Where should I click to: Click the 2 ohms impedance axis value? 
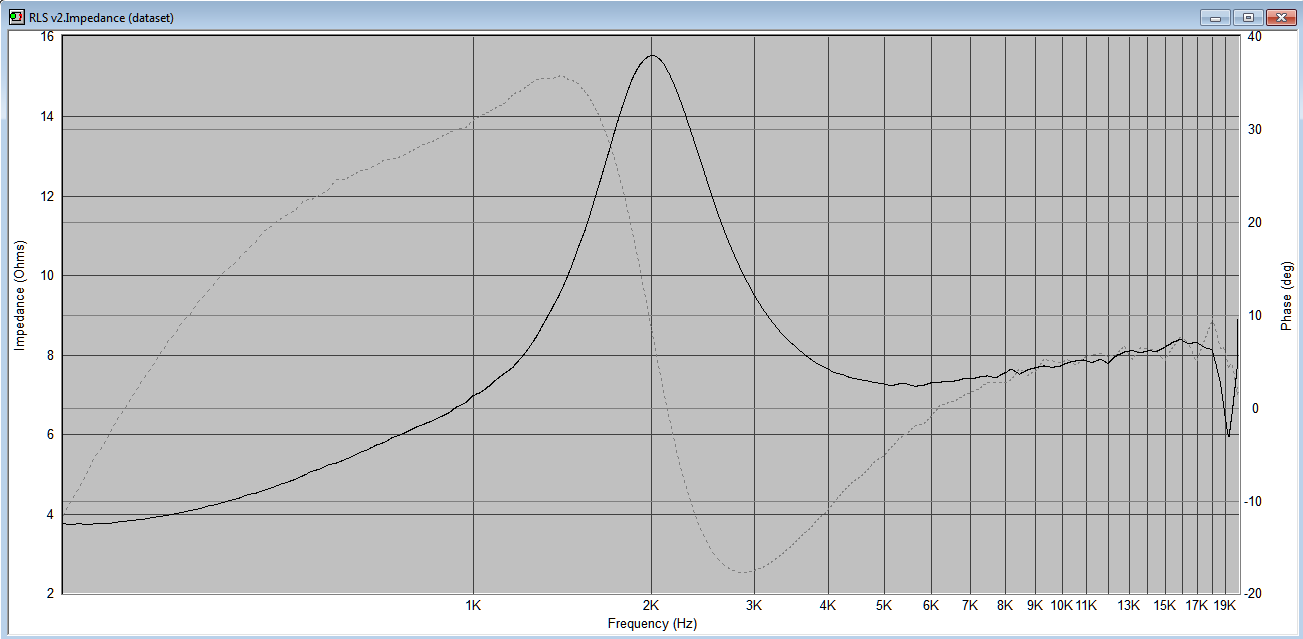(51, 594)
